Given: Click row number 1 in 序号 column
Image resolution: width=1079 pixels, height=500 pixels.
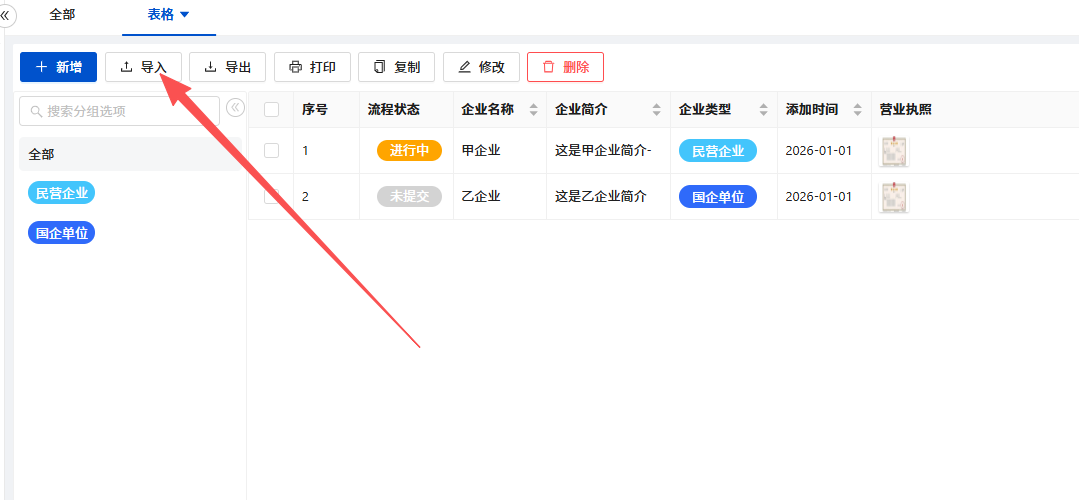Looking at the screenshot, I should pyautogui.click(x=306, y=151).
